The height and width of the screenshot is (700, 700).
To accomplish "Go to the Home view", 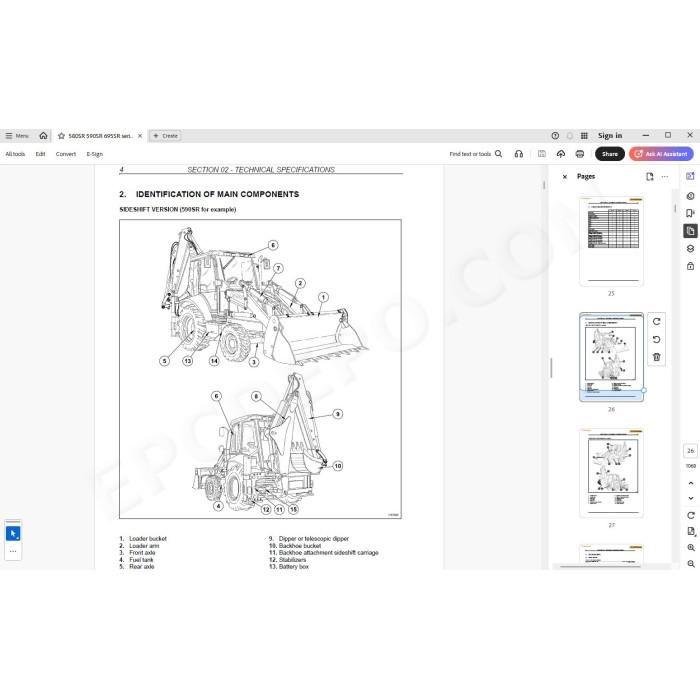I will pyautogui.click(x=43, y=136).
